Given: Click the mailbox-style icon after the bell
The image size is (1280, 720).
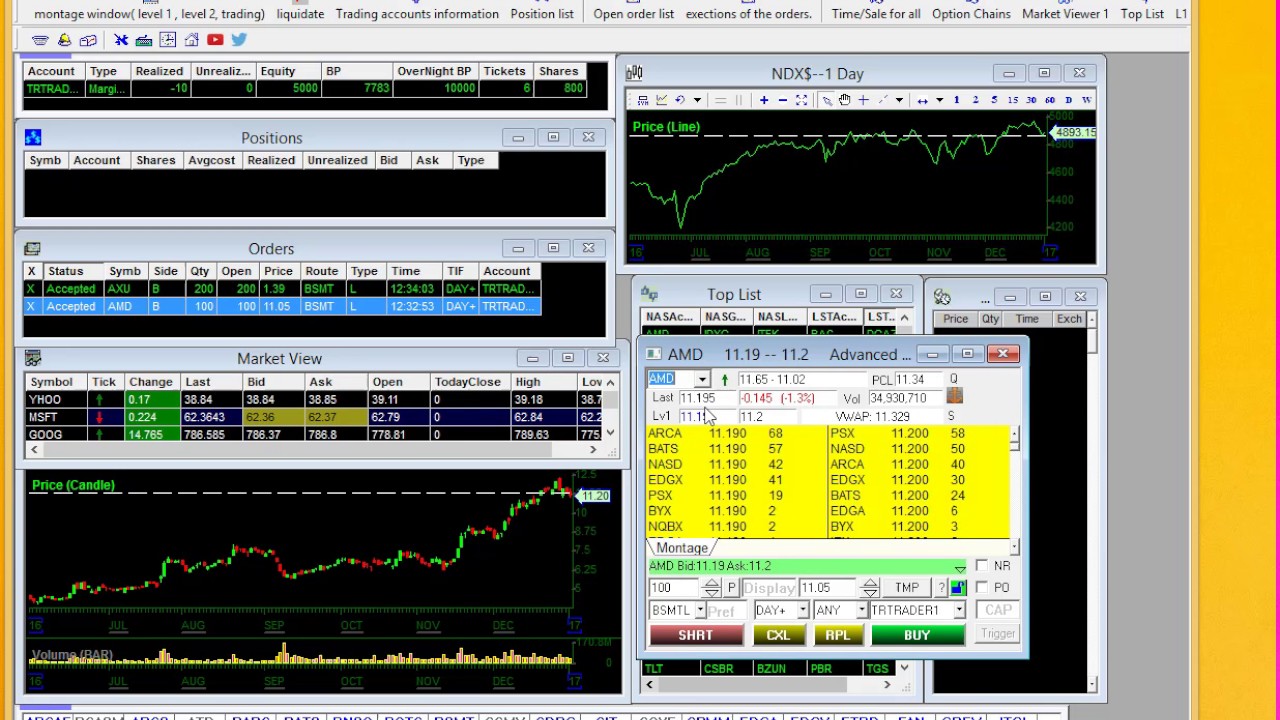Looking at the screenshot, I should [88, 40].
